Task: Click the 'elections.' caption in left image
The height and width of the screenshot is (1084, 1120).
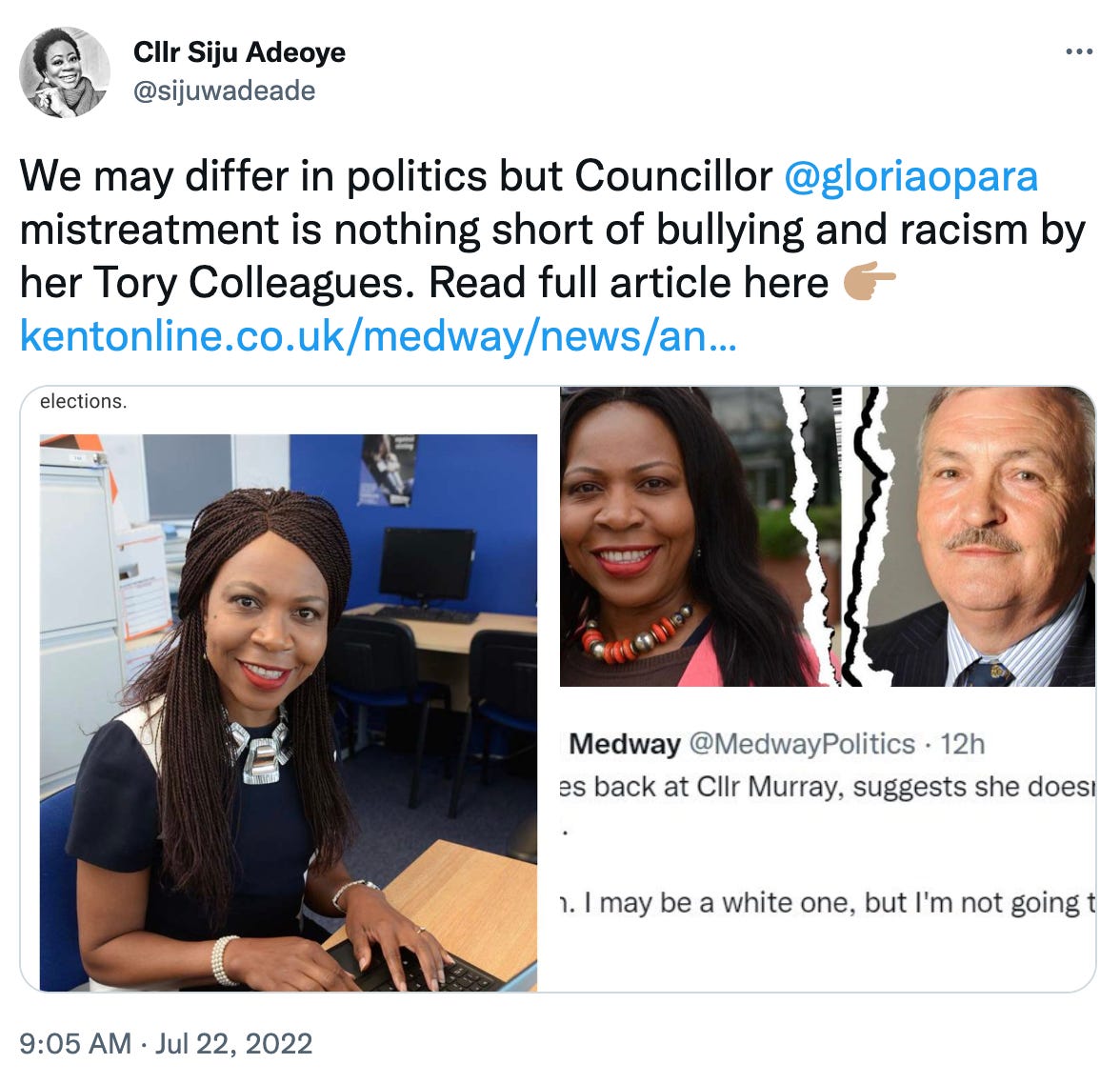Action: [84, 401]
